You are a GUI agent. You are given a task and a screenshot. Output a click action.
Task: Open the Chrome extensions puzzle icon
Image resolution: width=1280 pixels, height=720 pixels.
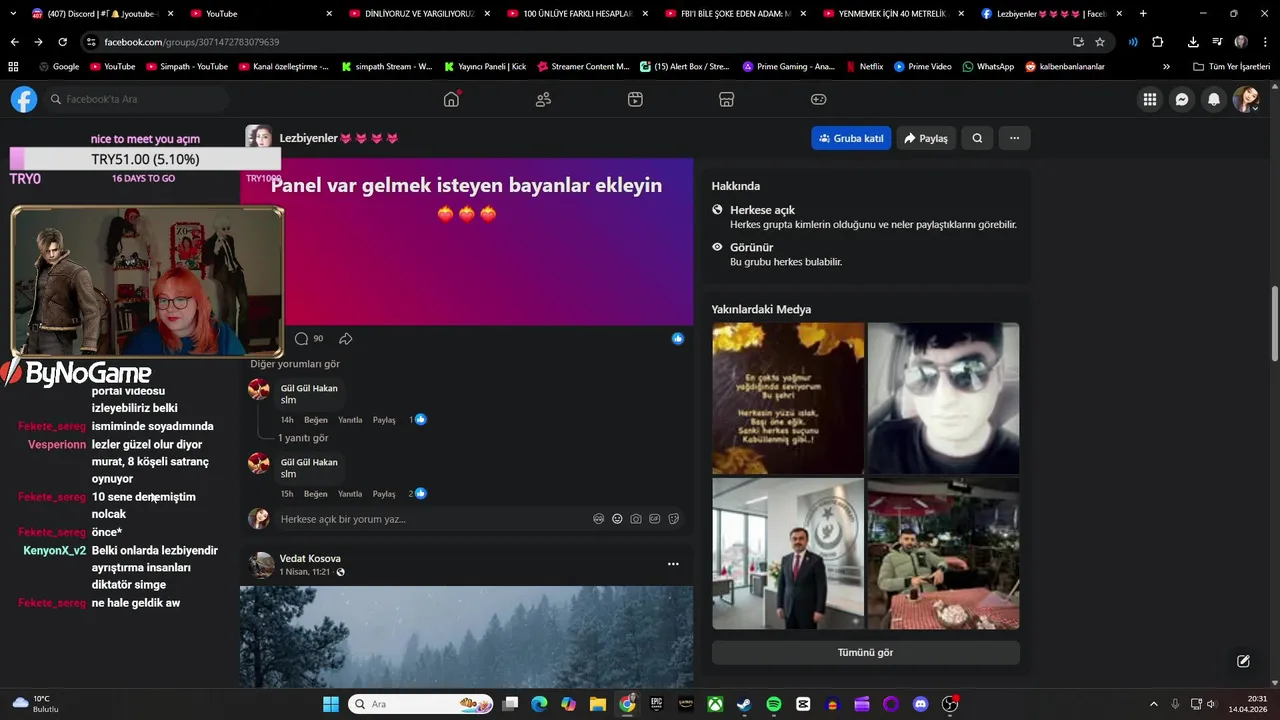1158,42
